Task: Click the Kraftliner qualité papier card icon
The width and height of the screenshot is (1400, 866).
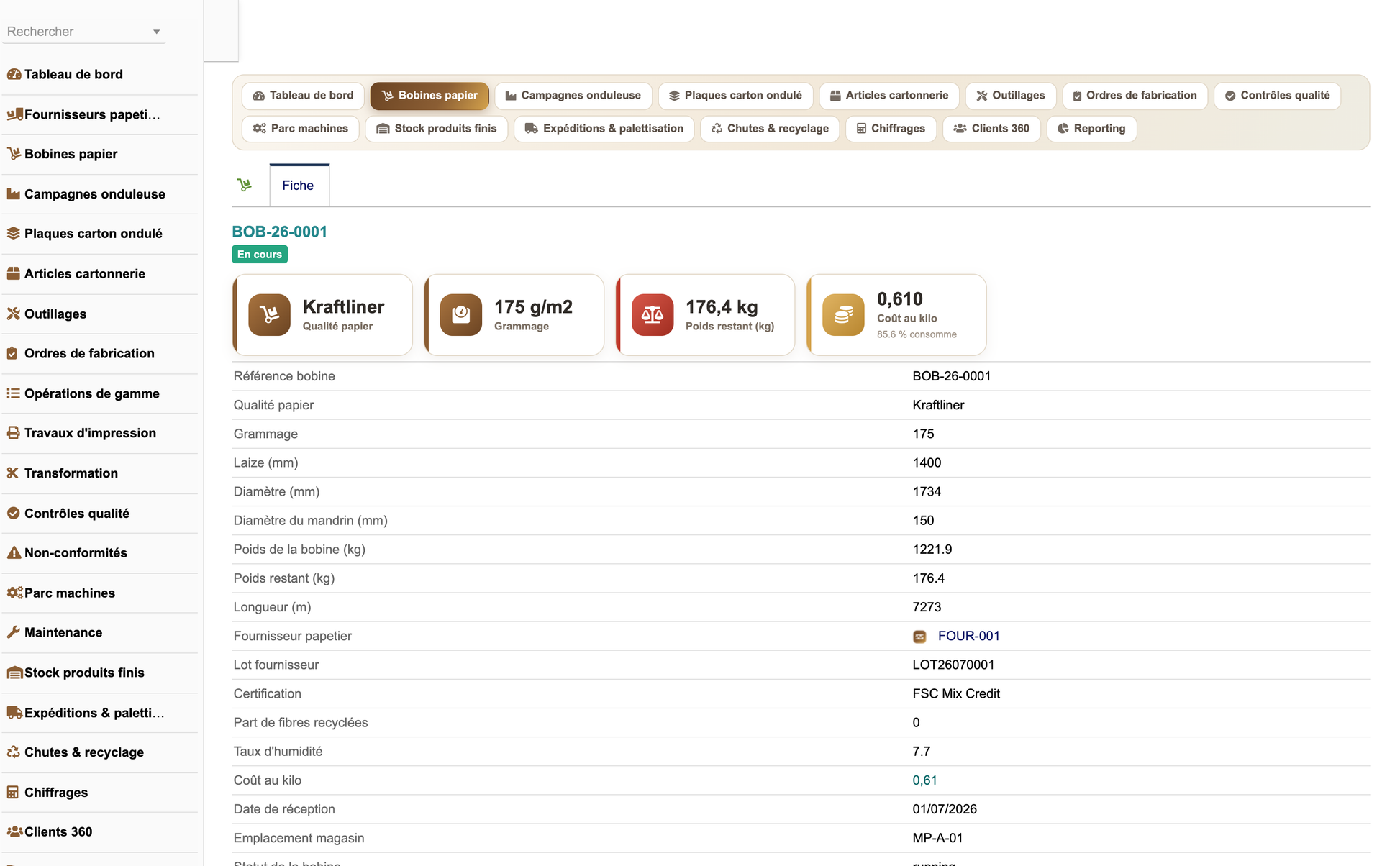Action: (270, 315)
